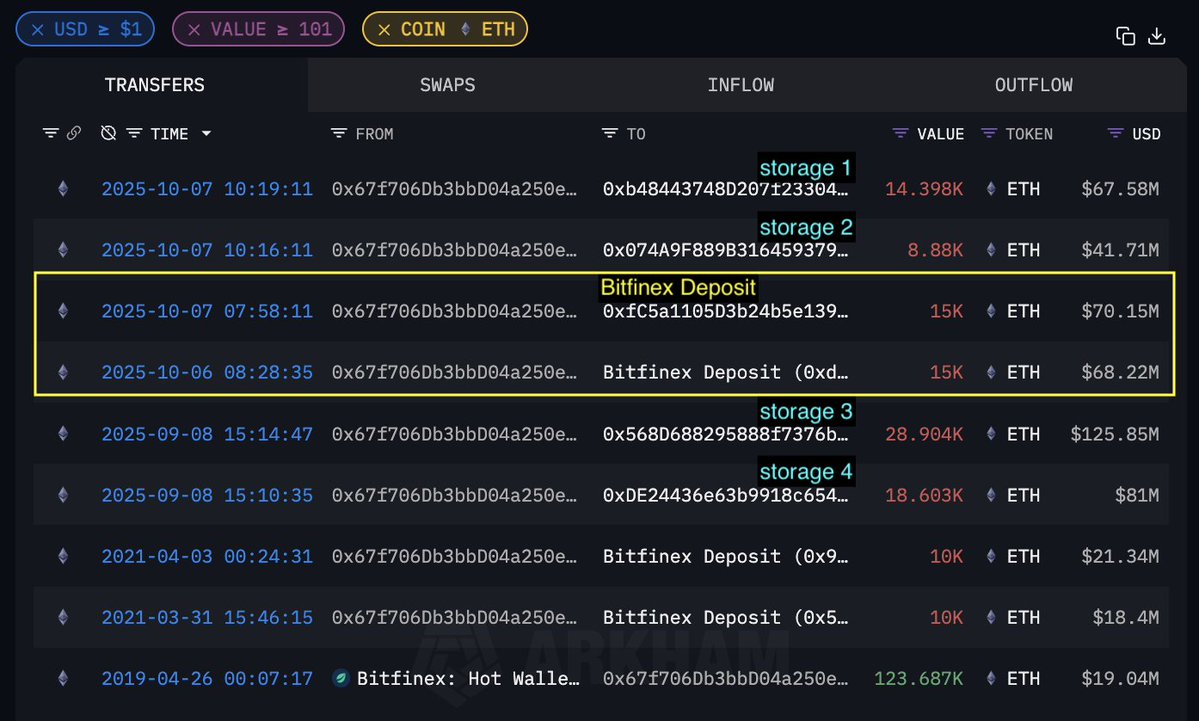Open recipient address 0xDE24436e63b9918c654…
The image size is (1199, 721).
pyautogui.click(x=725, y=495)
